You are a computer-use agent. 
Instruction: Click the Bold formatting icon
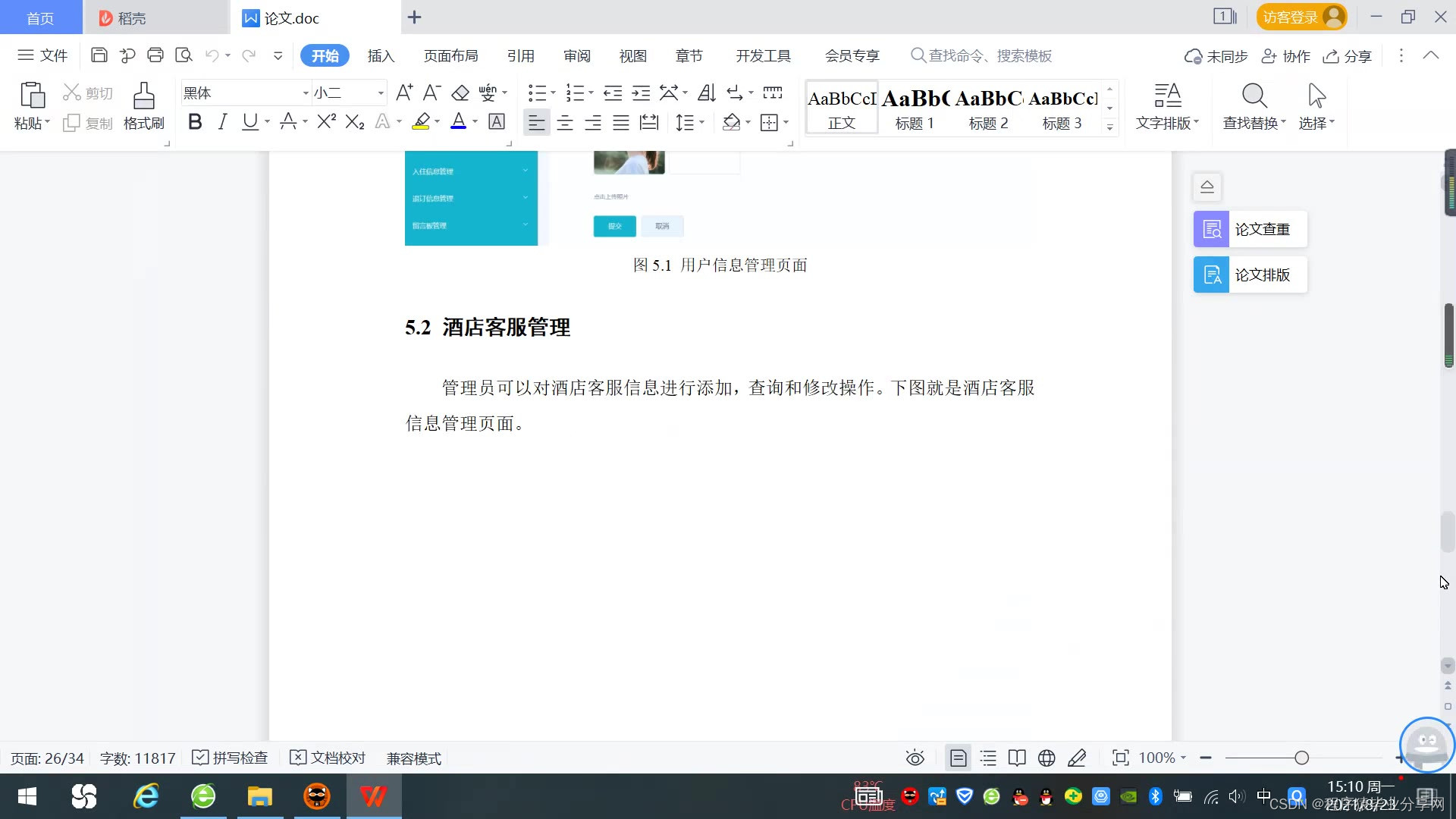(195, 122)
